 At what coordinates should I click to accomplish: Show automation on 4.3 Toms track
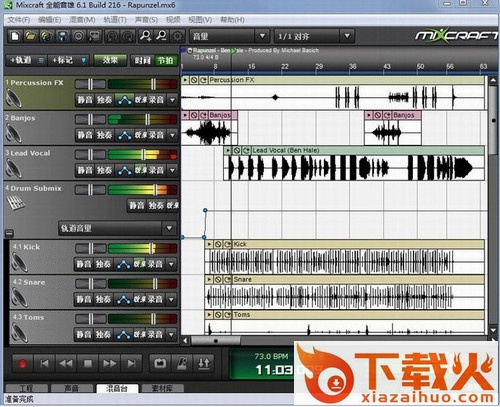click(123, 334)
